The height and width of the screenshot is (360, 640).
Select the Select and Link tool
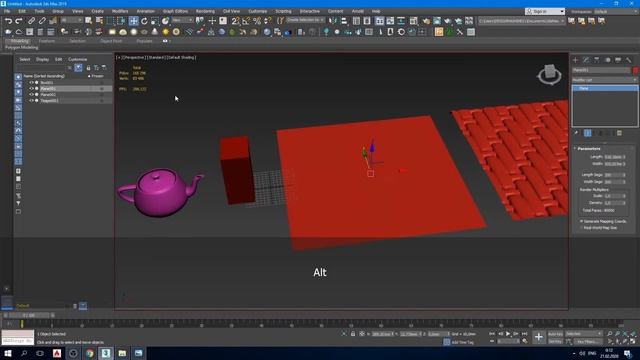[31, 21]
